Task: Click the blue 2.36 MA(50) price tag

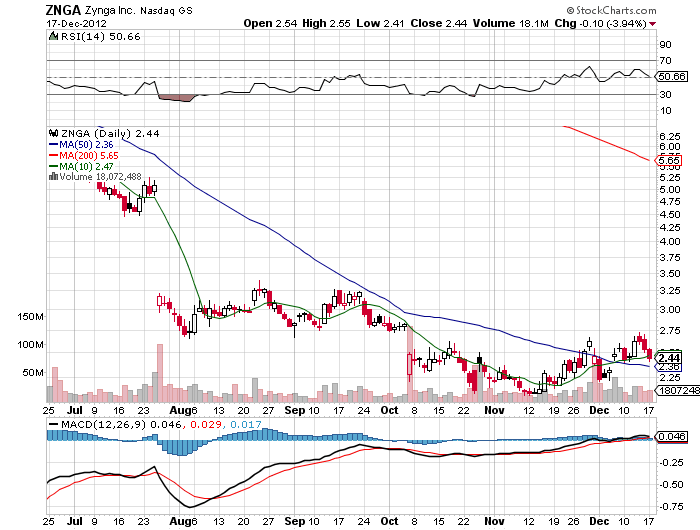Action: tap(668, 367)
